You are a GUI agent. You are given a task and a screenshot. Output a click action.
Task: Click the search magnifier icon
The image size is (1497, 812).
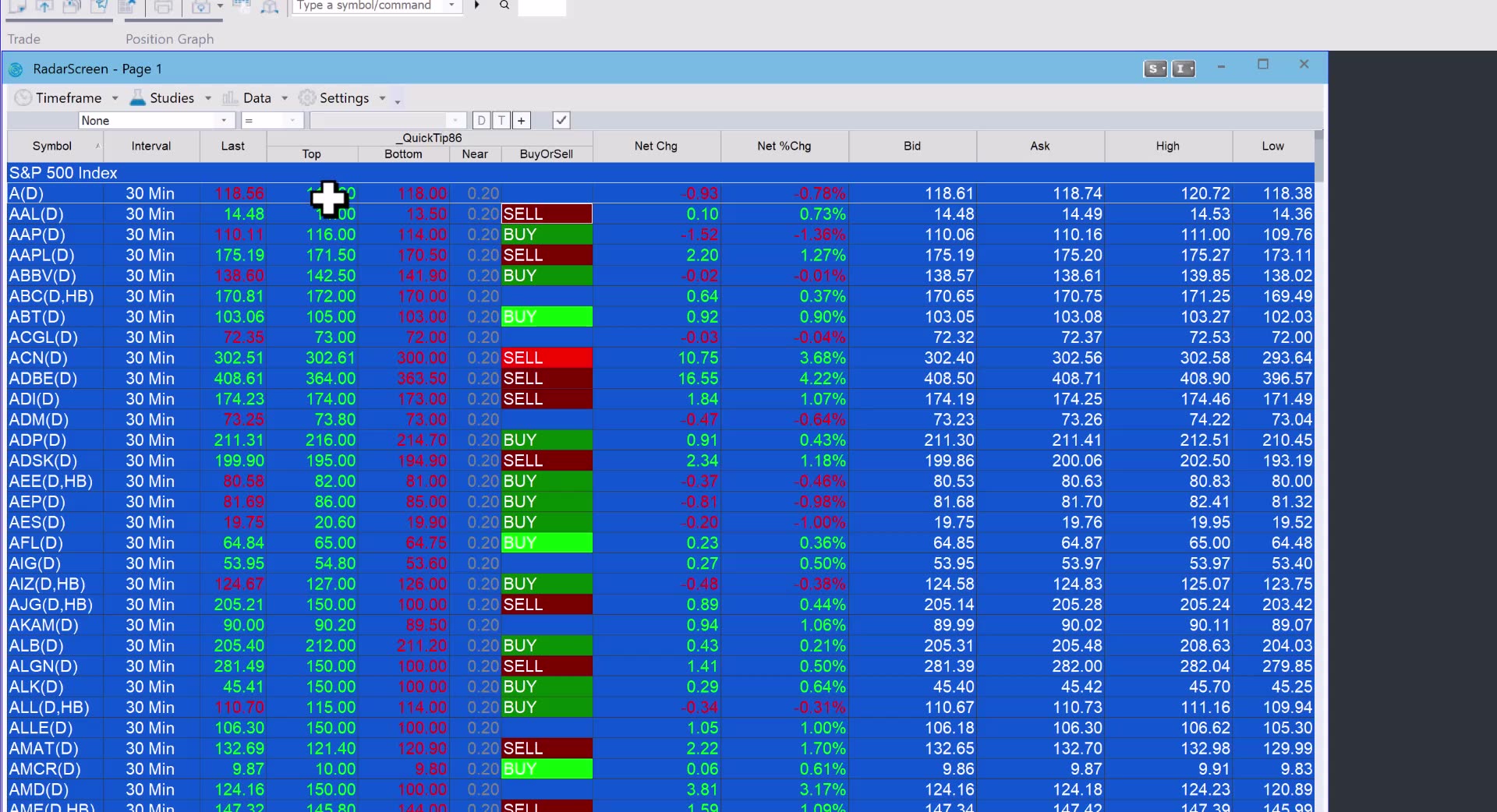pyautogui.click(x=504, y=5)
